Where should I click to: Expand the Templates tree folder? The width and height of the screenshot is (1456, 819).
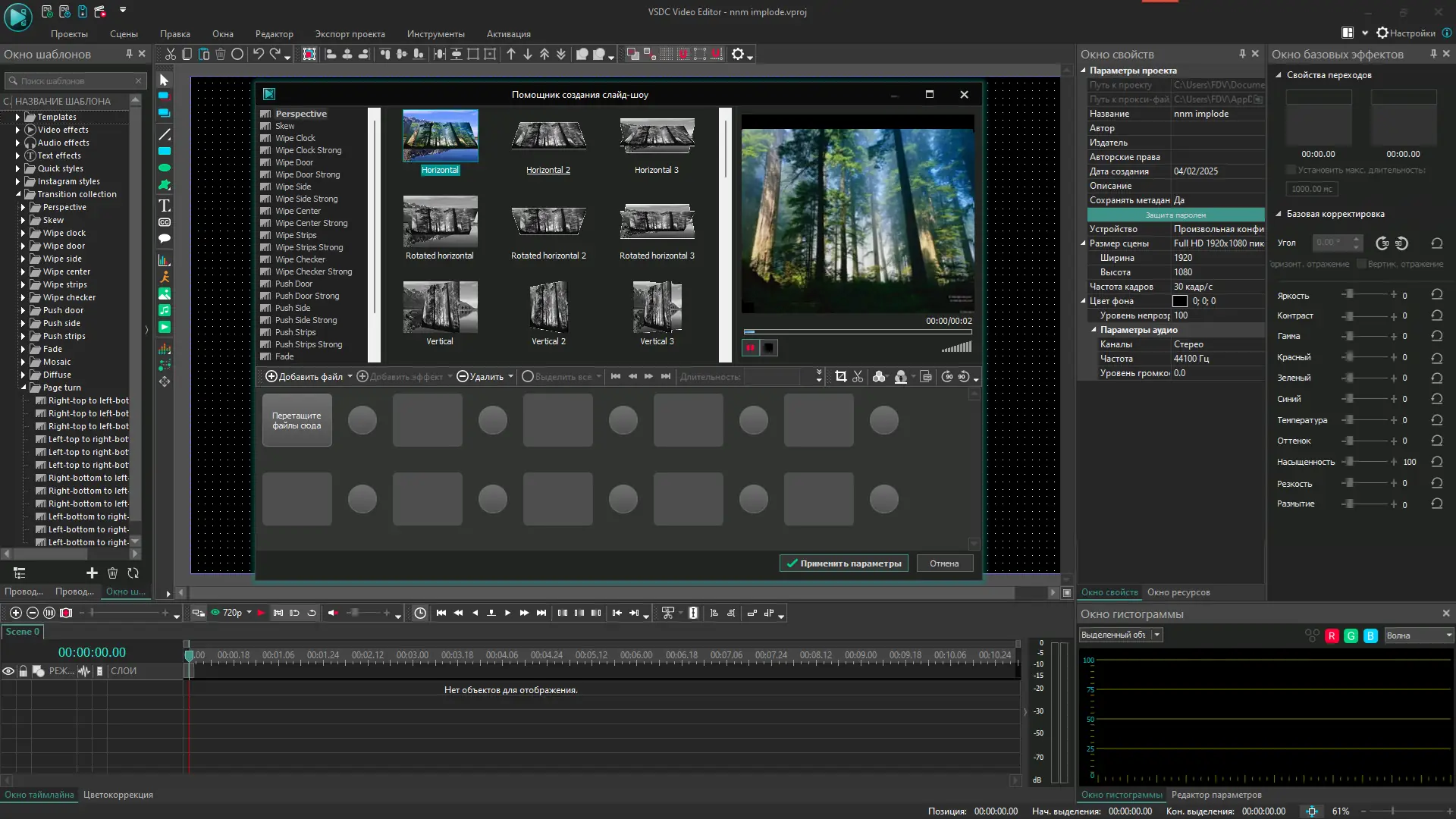click(x=17, y=117)
